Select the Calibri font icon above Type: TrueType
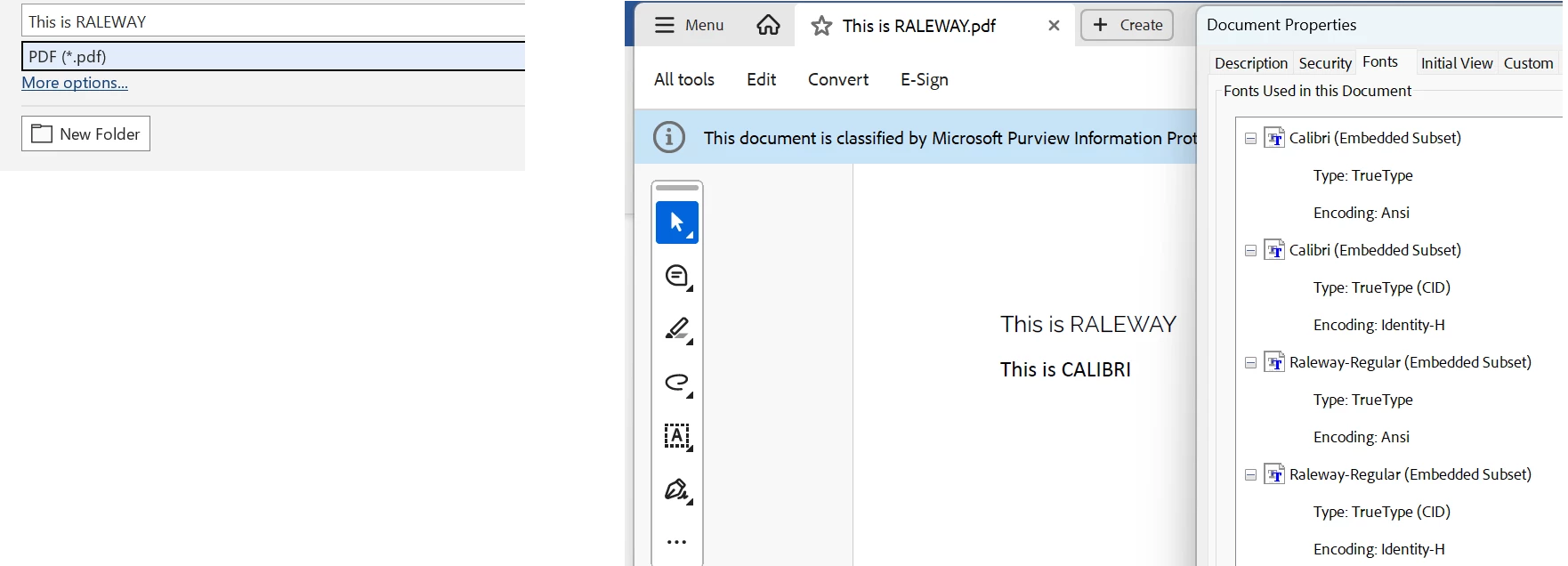 pyautogui.click(x=1274, y=138)
